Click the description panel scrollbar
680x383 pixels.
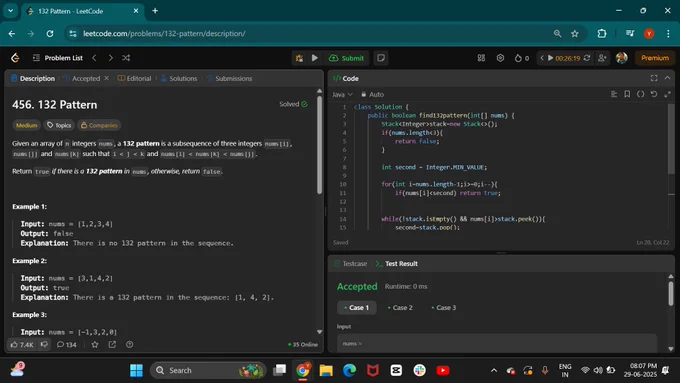click(x=320, y=145)
